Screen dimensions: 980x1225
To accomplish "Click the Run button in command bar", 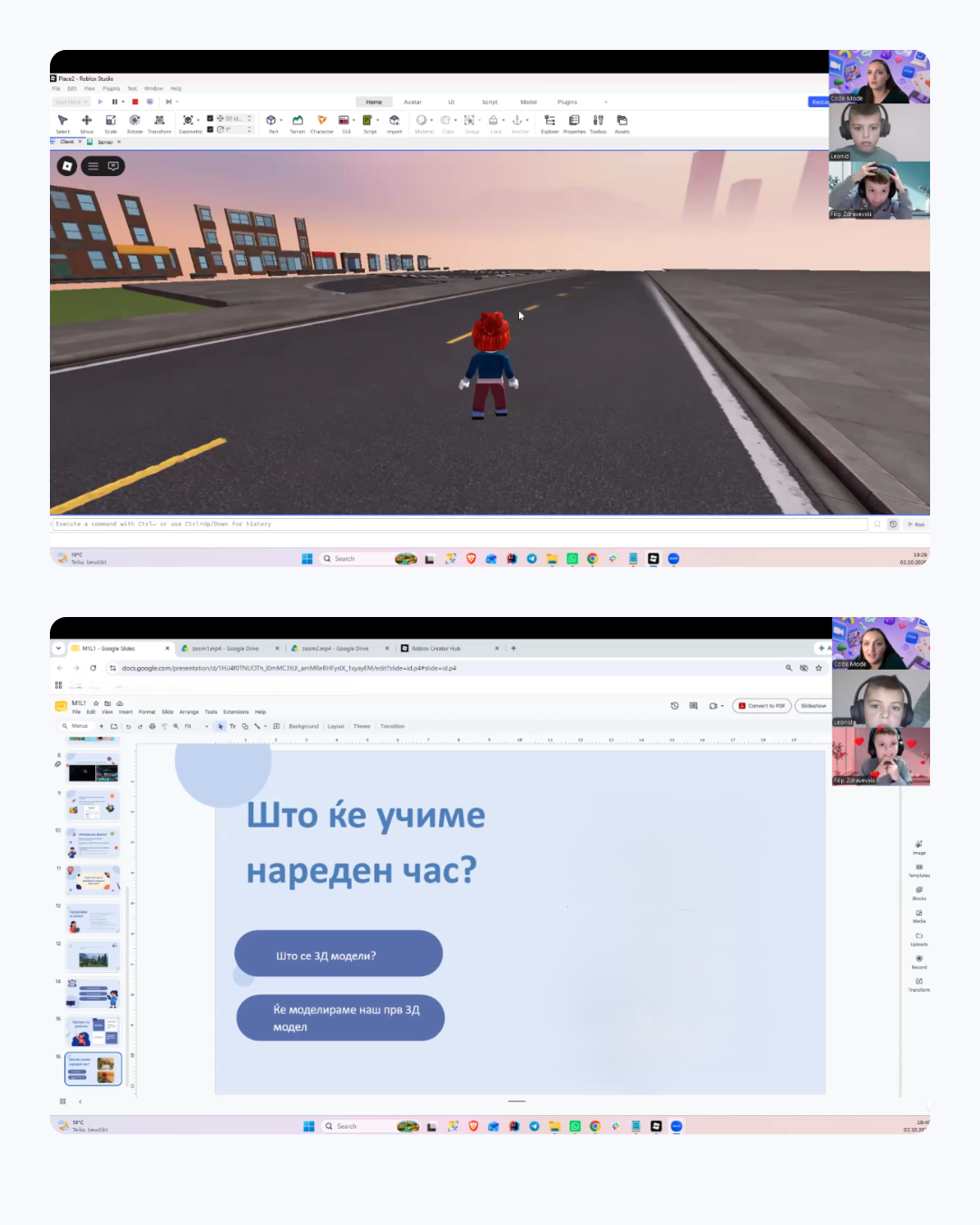I will [x=916, y=524].
